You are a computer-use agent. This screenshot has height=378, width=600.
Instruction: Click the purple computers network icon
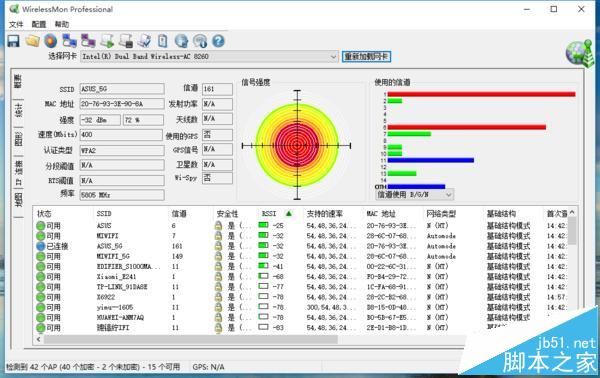point(88,41)
